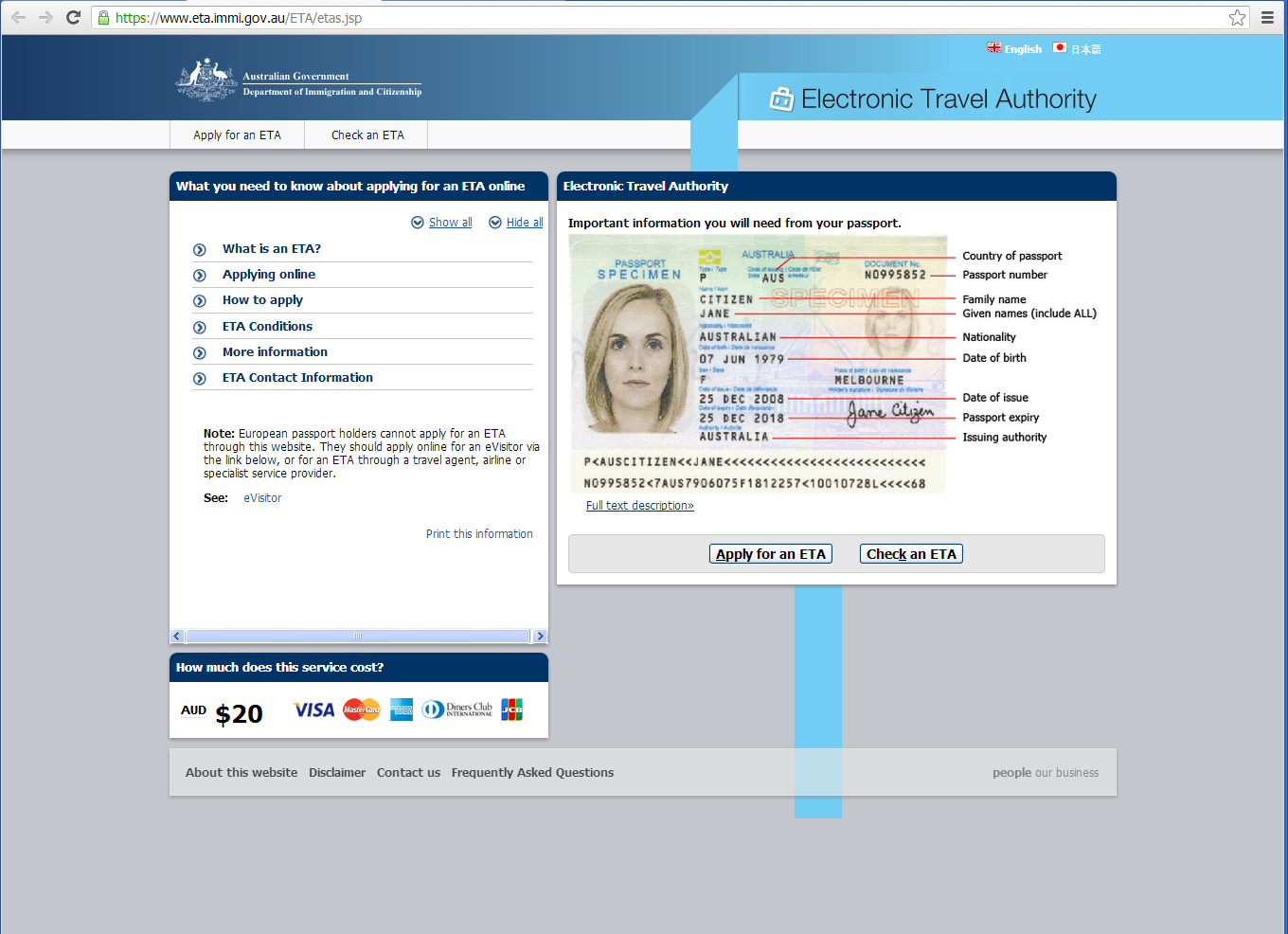
Task: Click the Japanese flag icon
Action: click(x=1060, y=47)
